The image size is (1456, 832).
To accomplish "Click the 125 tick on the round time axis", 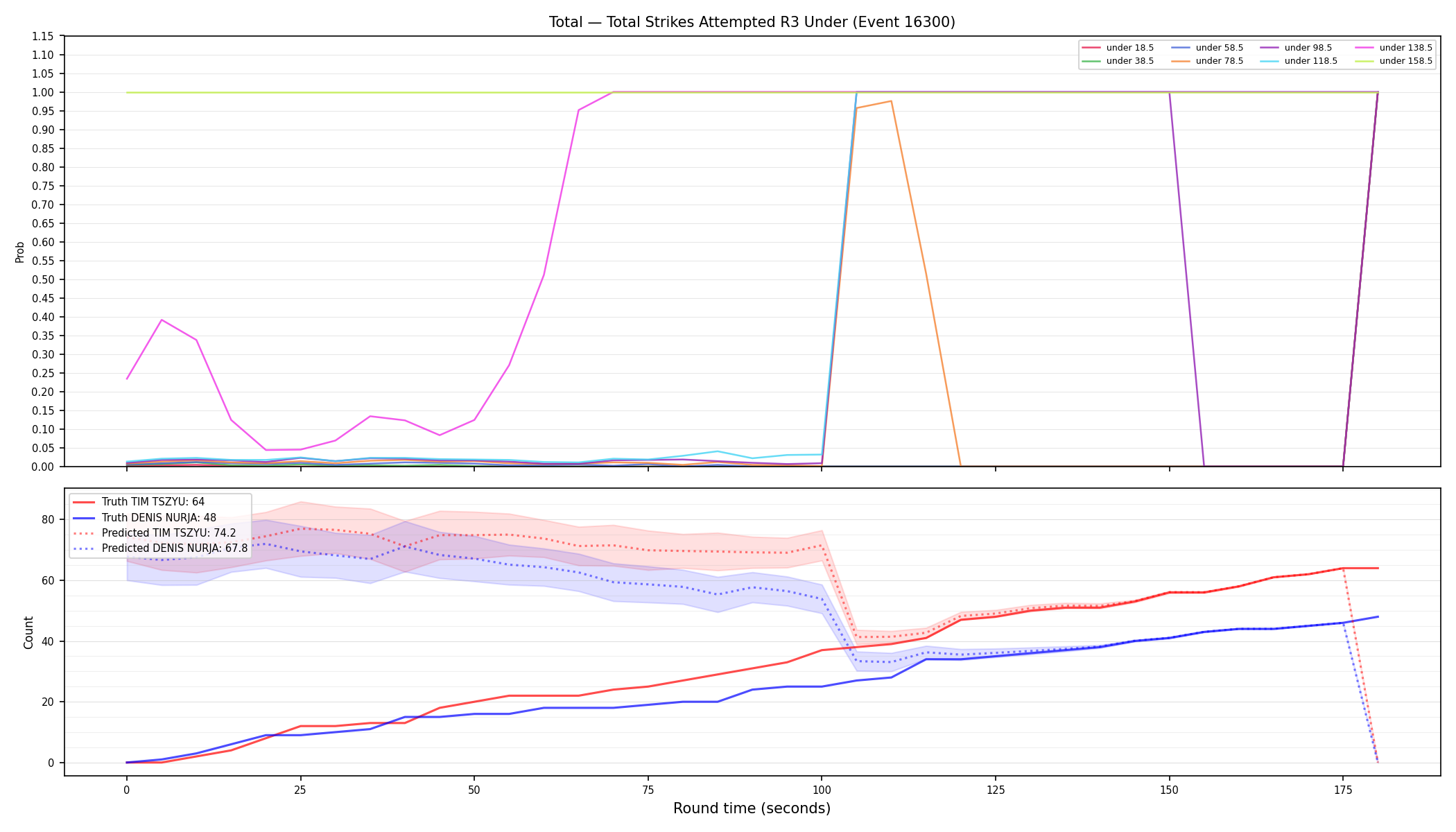I will point(996,789).
